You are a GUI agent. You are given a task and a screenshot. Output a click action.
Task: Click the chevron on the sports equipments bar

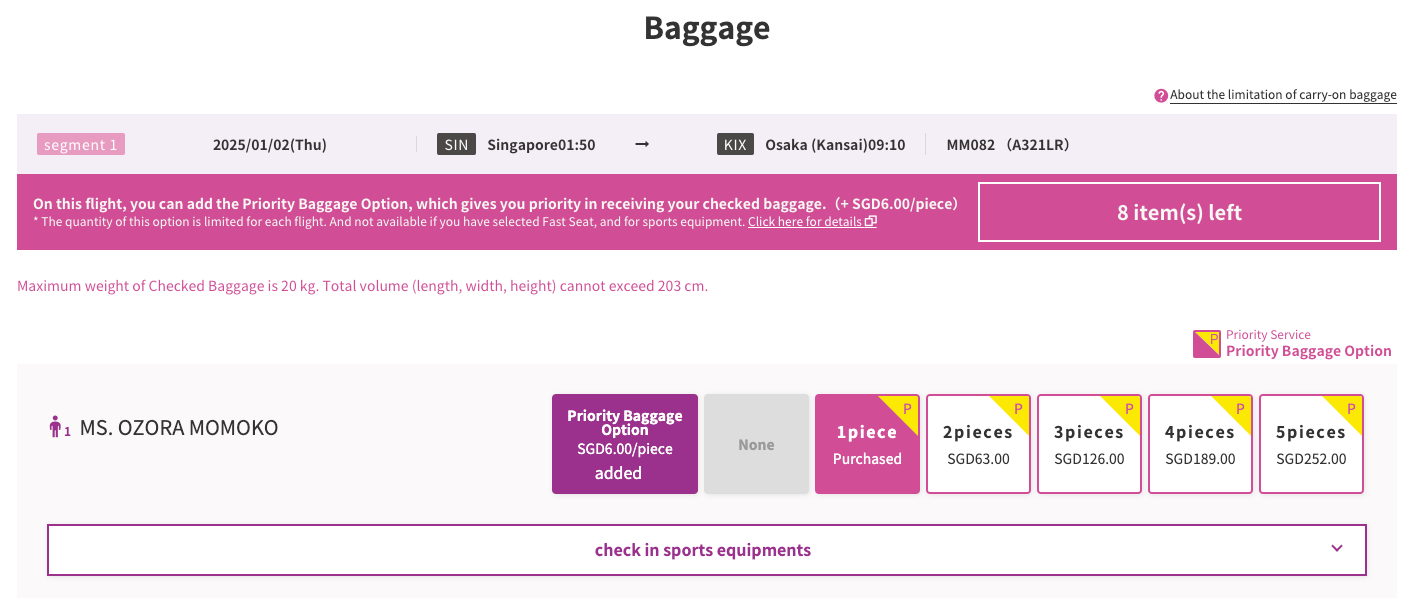point(1337,549)
